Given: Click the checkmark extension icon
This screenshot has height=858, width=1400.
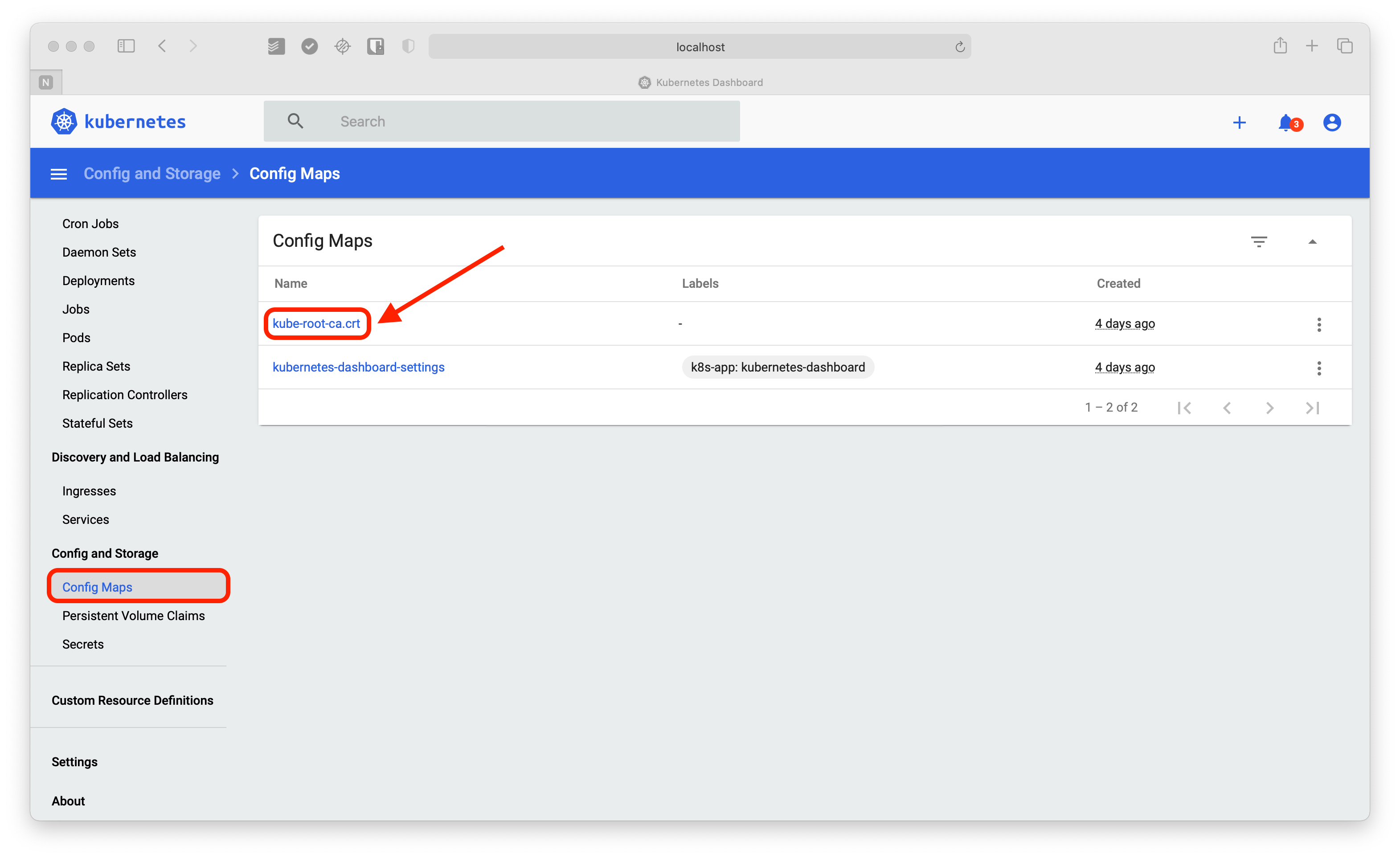Looking at the screenshot, I should click(309, 46).
